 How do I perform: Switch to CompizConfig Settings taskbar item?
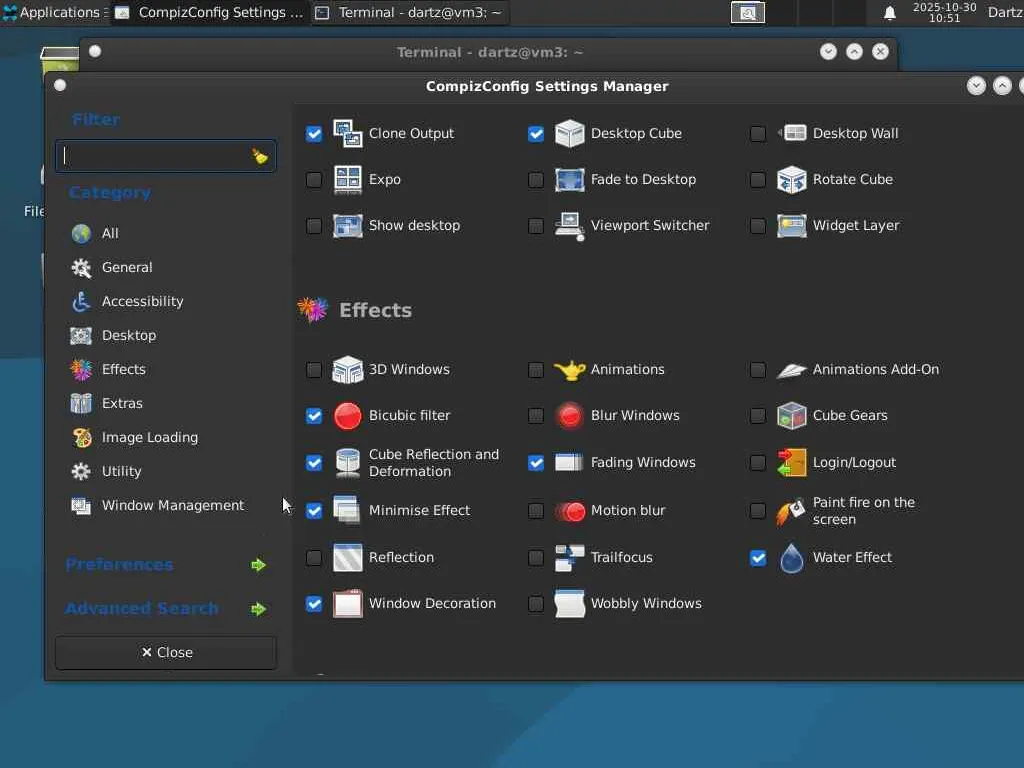coord(209,12)
